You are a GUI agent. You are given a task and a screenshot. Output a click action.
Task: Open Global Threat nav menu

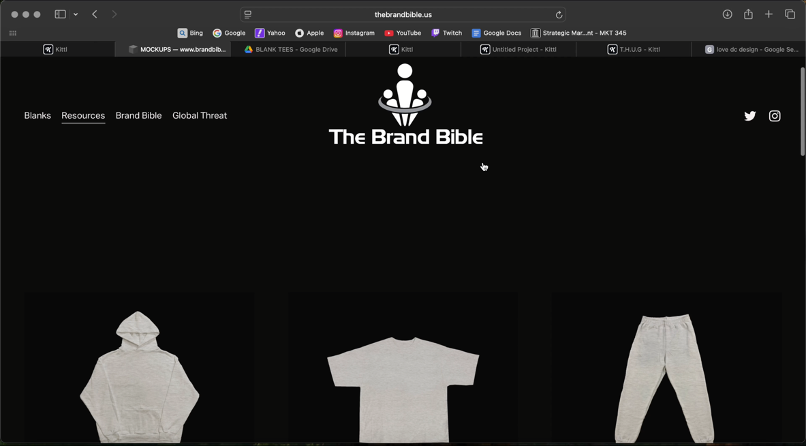click(x=199, y=116)
